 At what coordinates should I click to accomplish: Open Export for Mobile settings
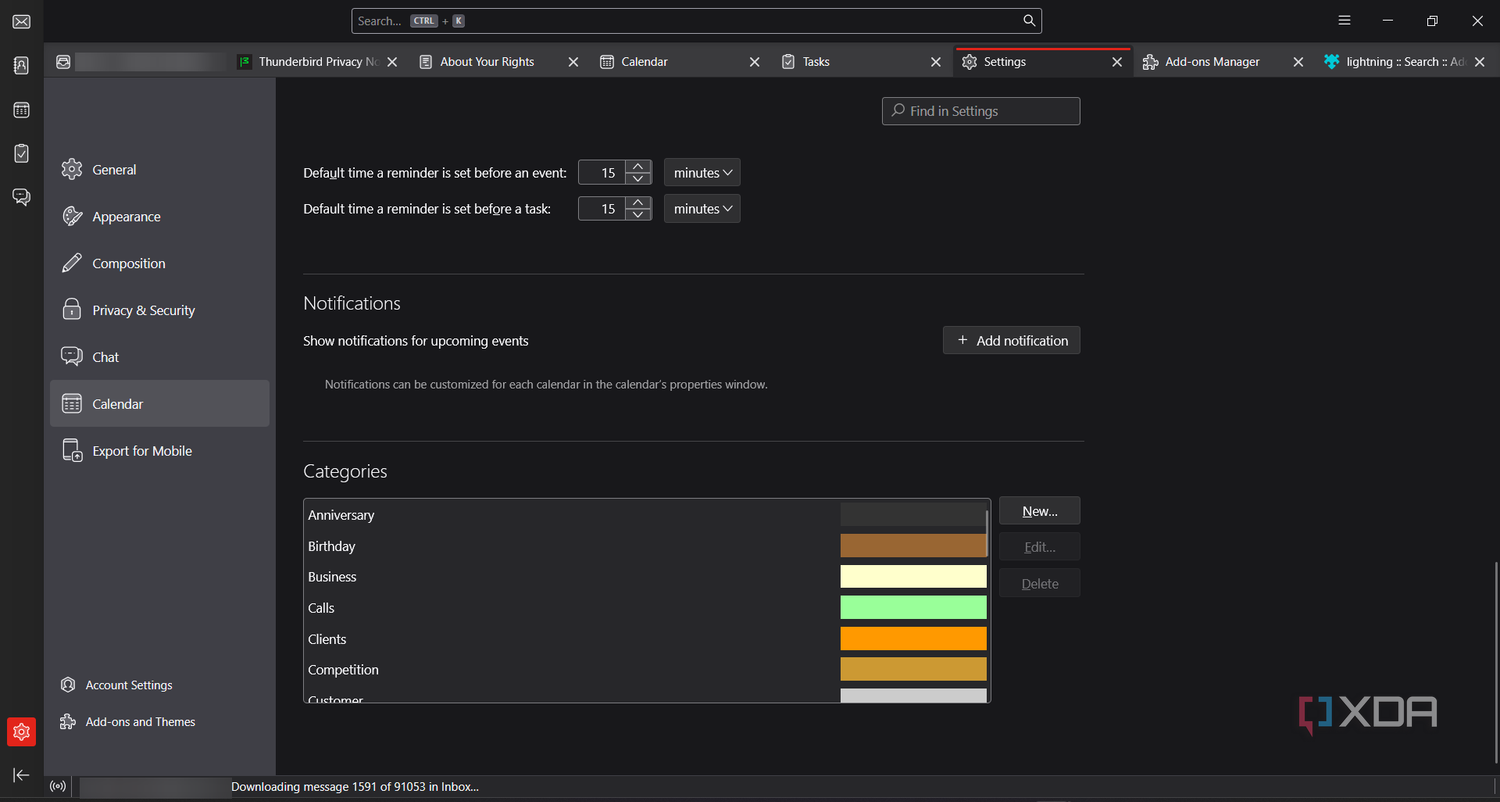[x=160, y=451]
